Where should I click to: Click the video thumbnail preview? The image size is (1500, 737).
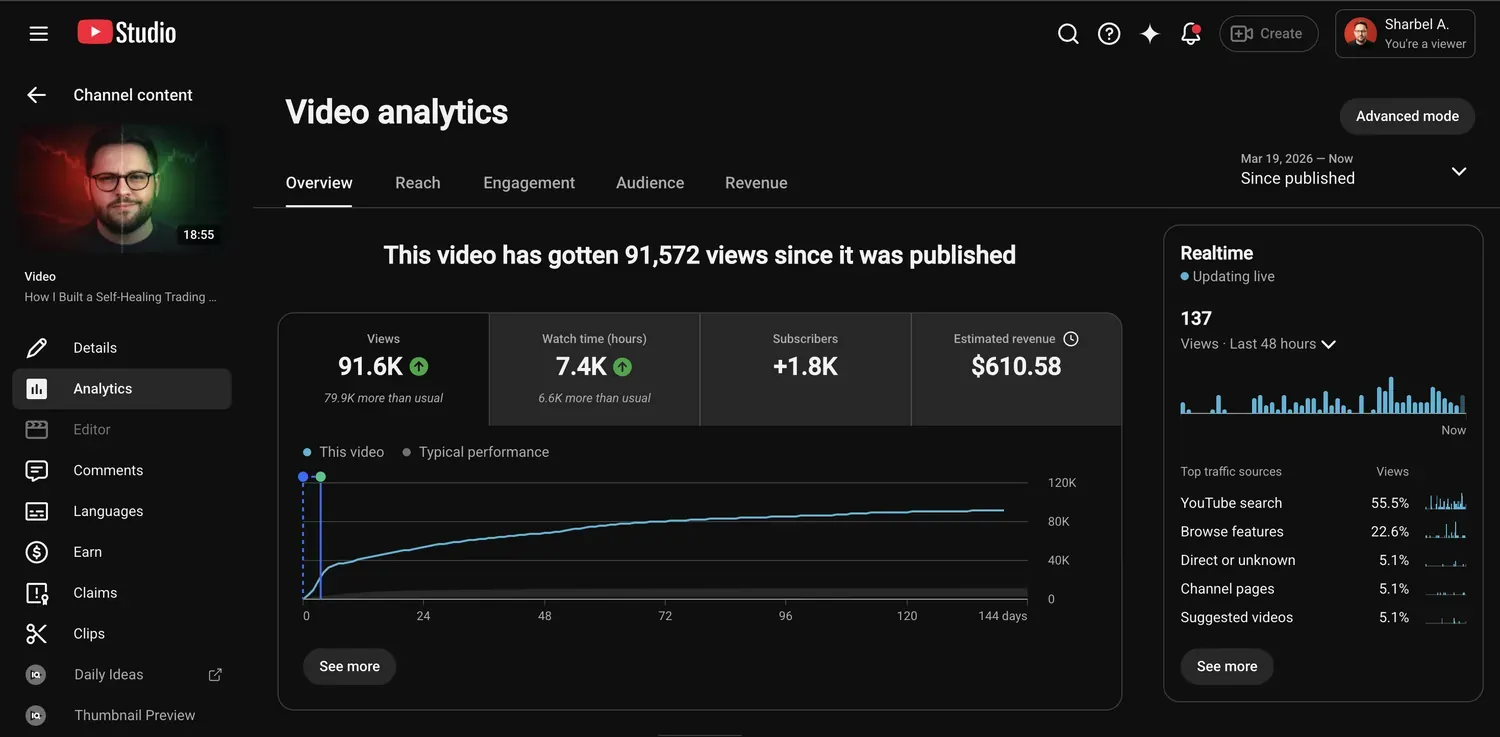(x=122, y=188)
